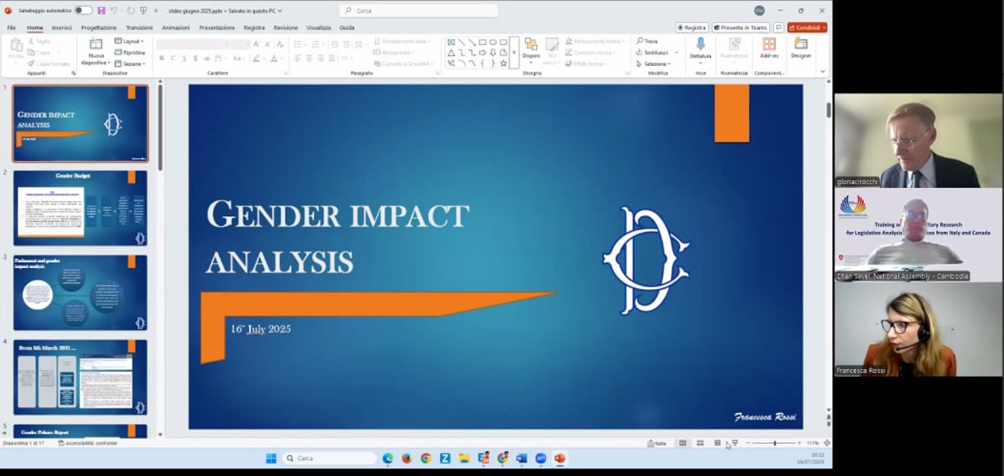Click Accessibilità: conforme status

(88, 443)
